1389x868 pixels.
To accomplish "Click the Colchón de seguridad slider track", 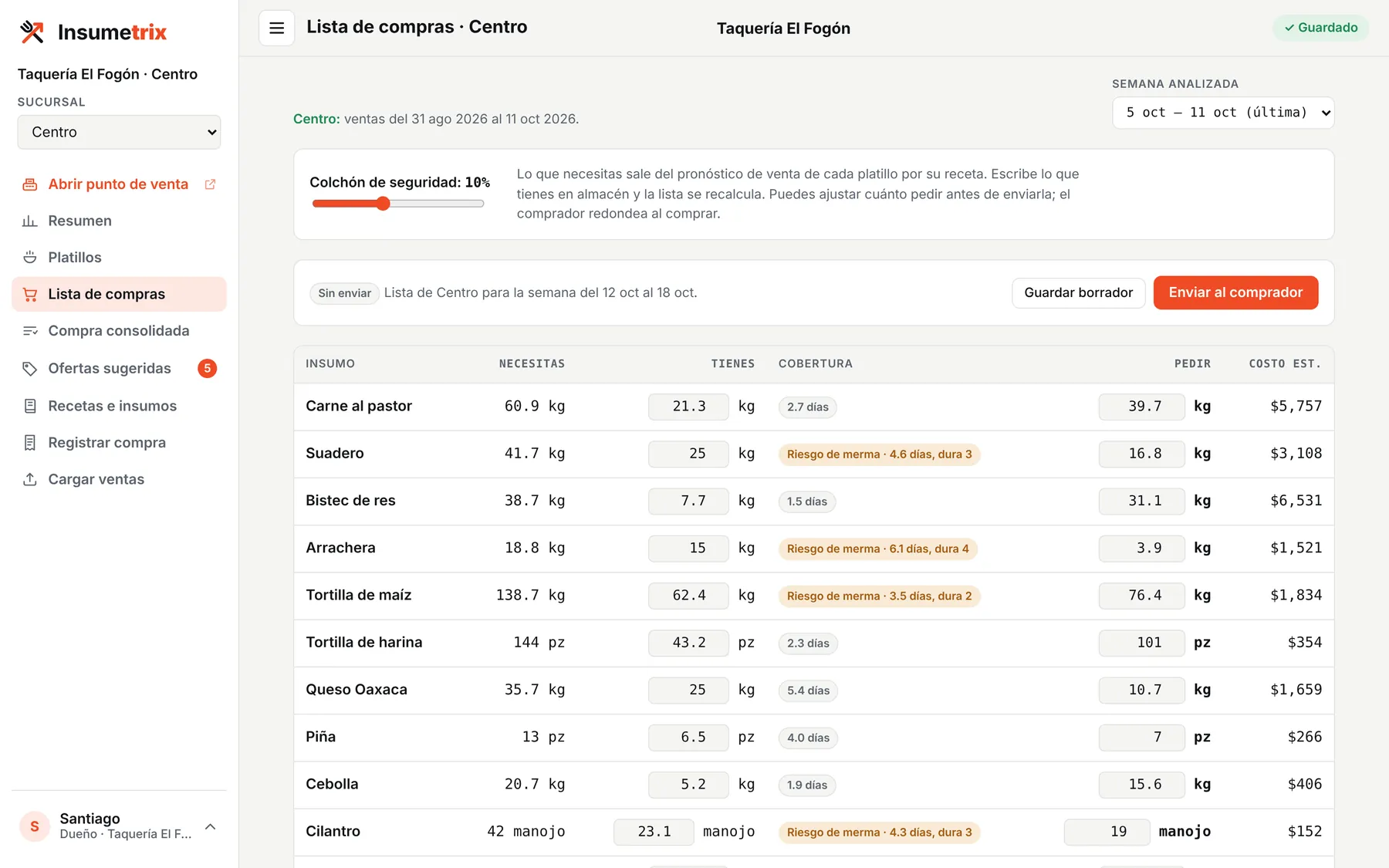I will point(398,204).
